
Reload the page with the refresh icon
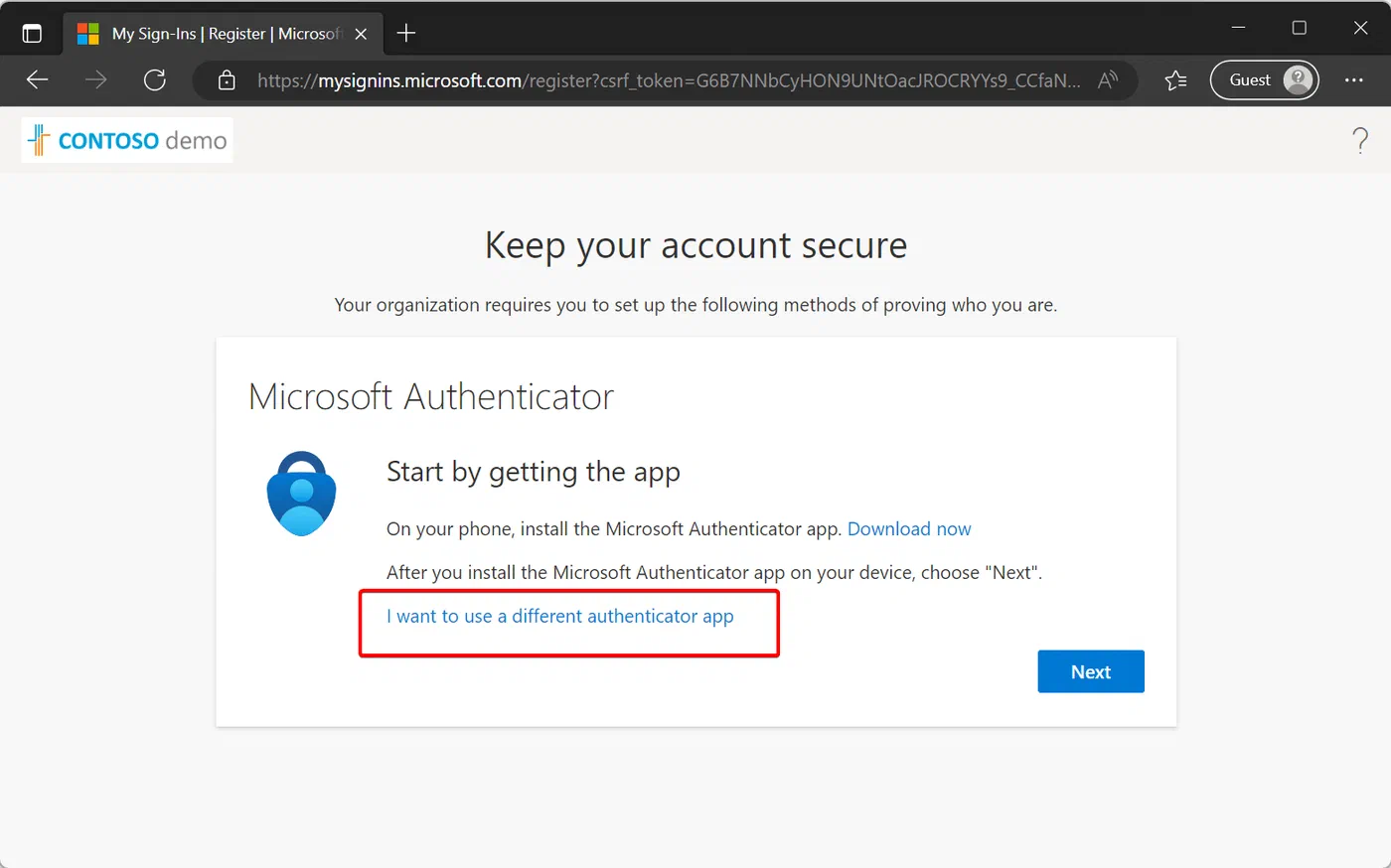[155, 80]
